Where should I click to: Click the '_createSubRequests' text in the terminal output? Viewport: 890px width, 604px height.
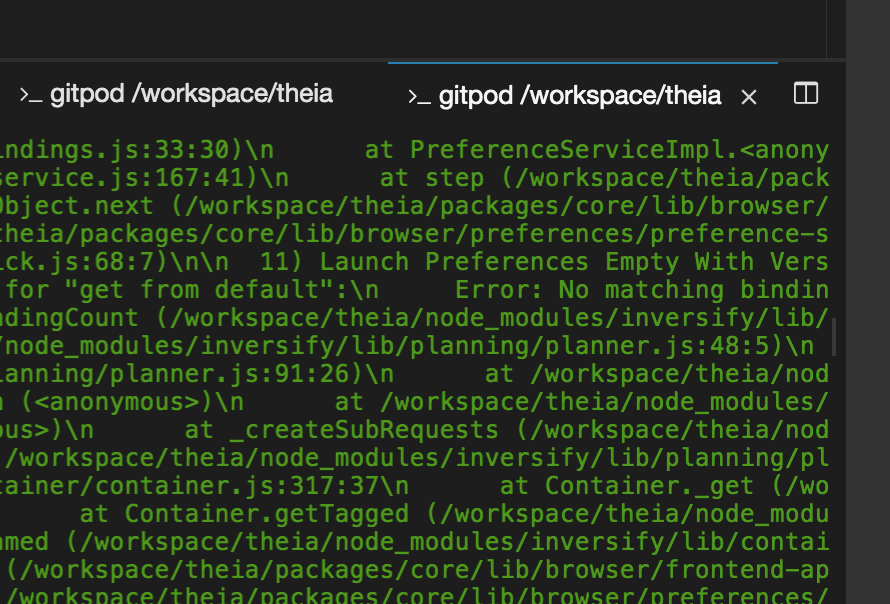coord(364,430)
